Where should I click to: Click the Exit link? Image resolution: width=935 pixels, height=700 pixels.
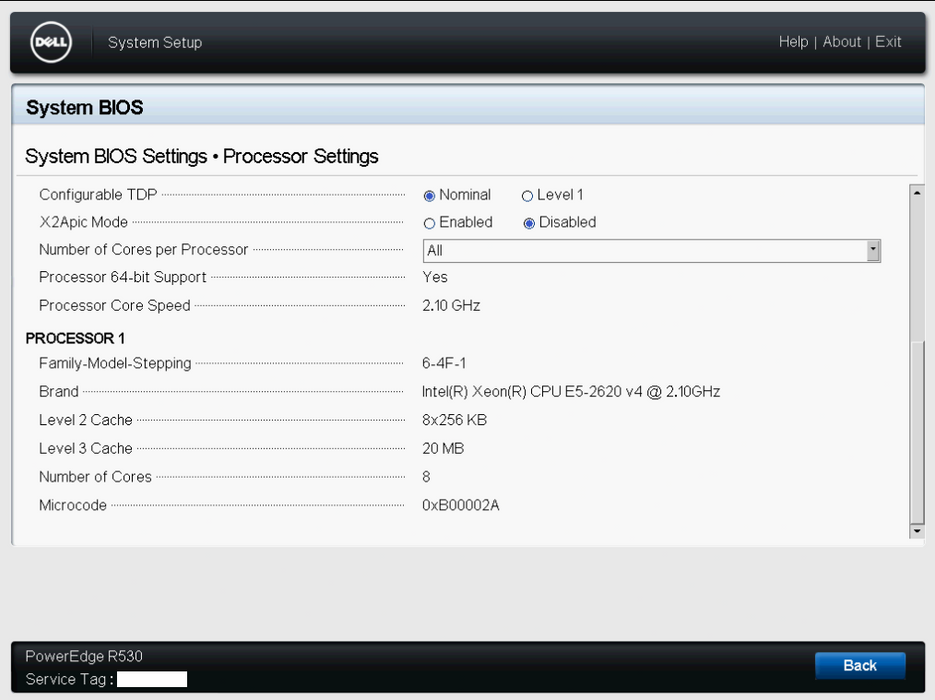888,42
